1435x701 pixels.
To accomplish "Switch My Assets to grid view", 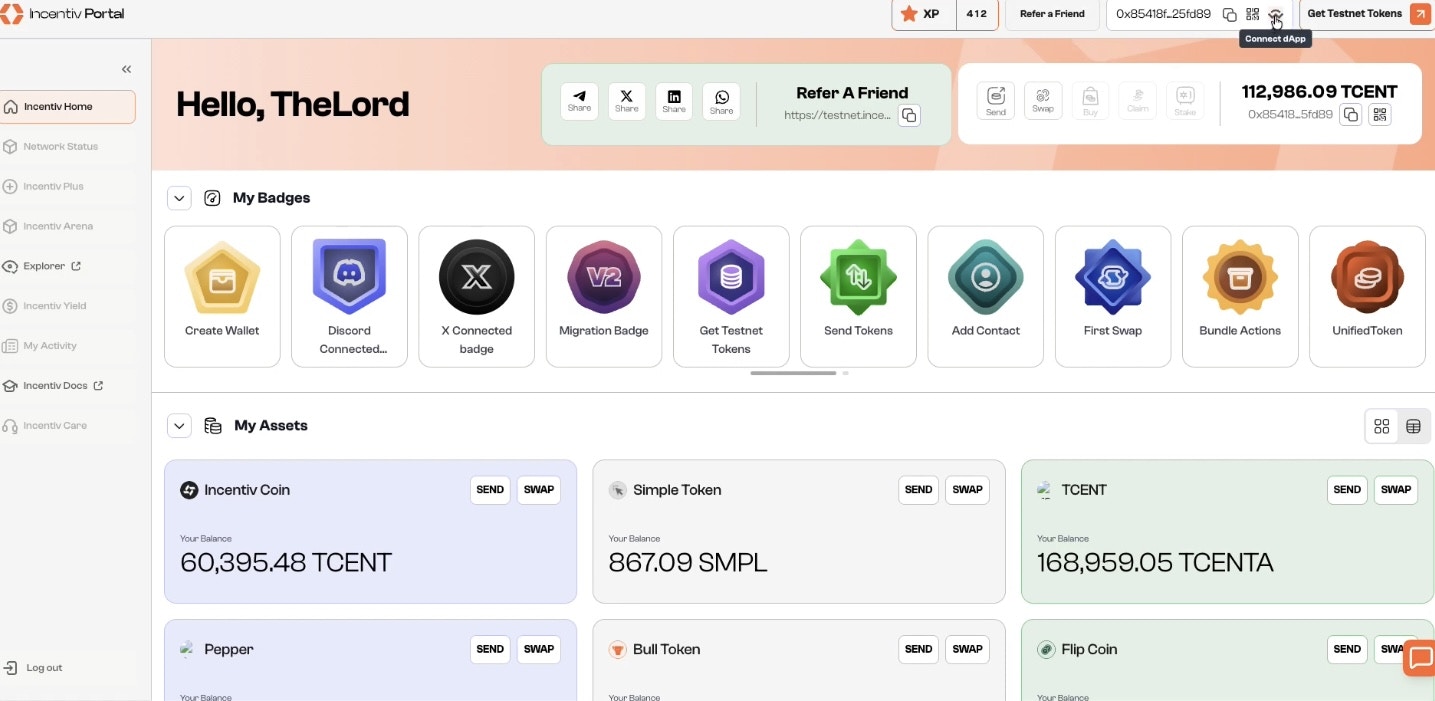I will click(x=1381, y=425).
